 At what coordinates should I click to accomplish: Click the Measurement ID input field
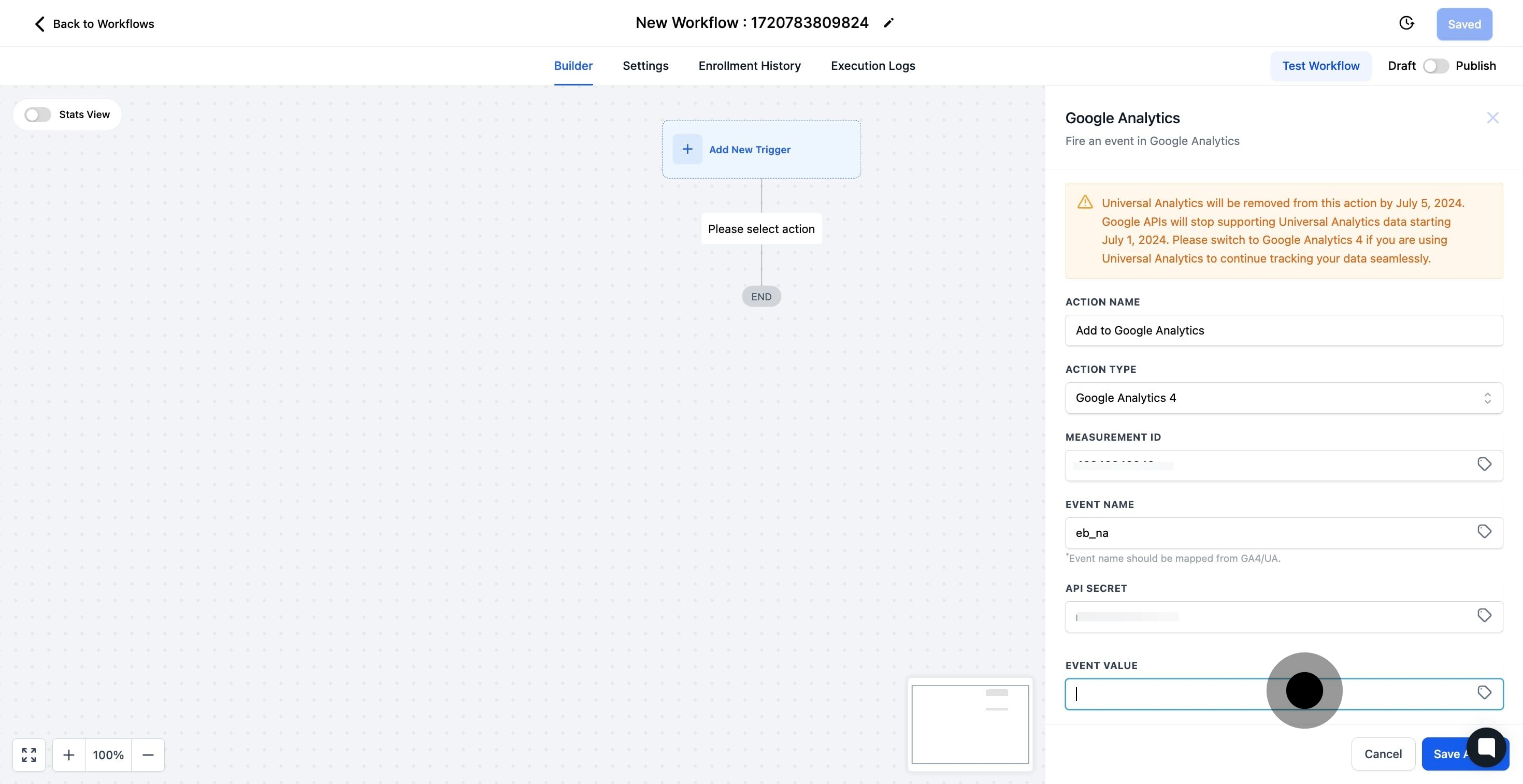pos(1284,466)
